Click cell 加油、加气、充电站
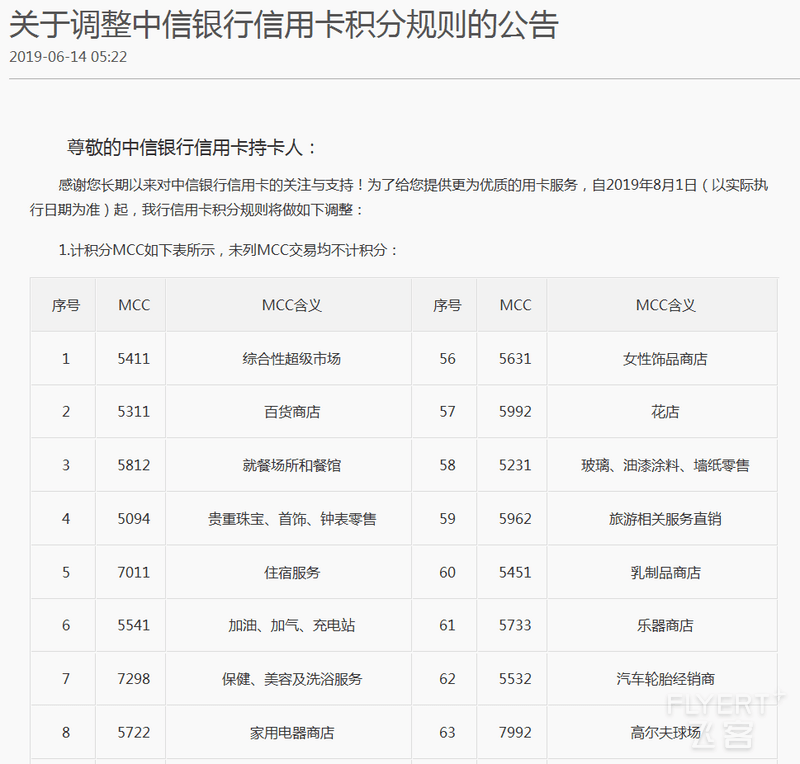 (291, 625)
